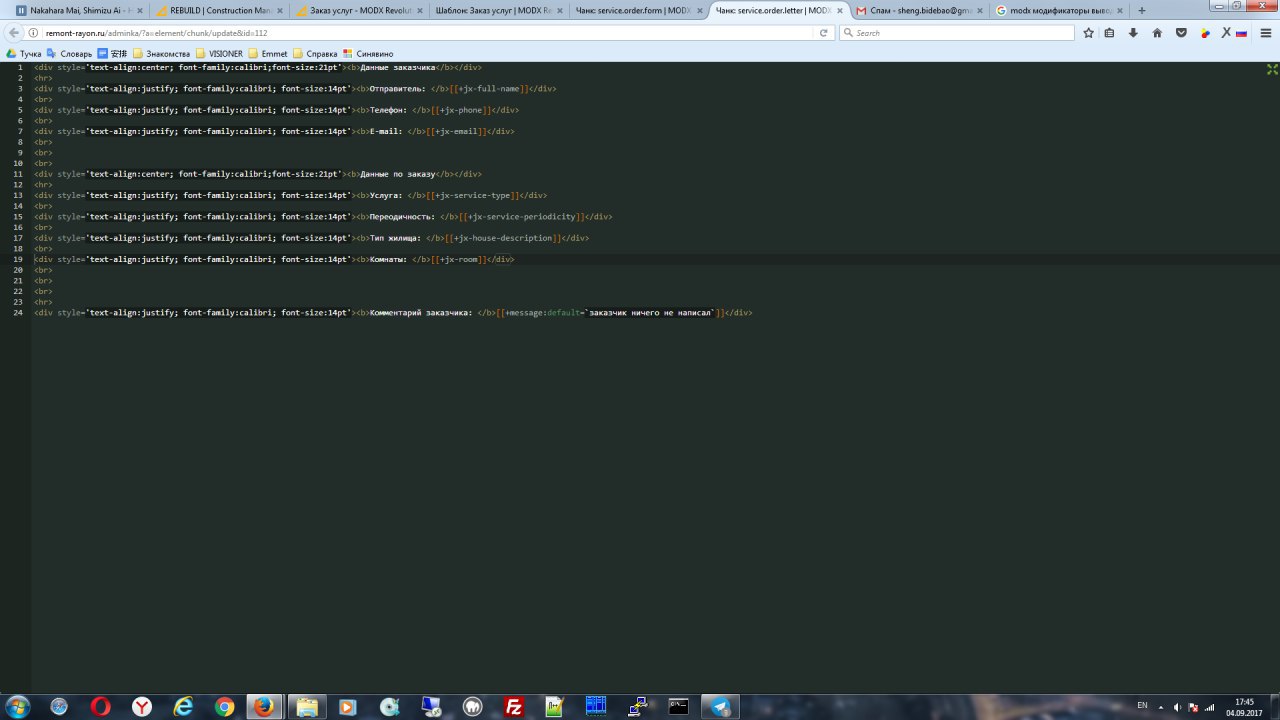Image resolution: width=1280 pixels, height=720 pixels.
Task: Bookmark this page with the star icon
Action: pos(1088,33)
